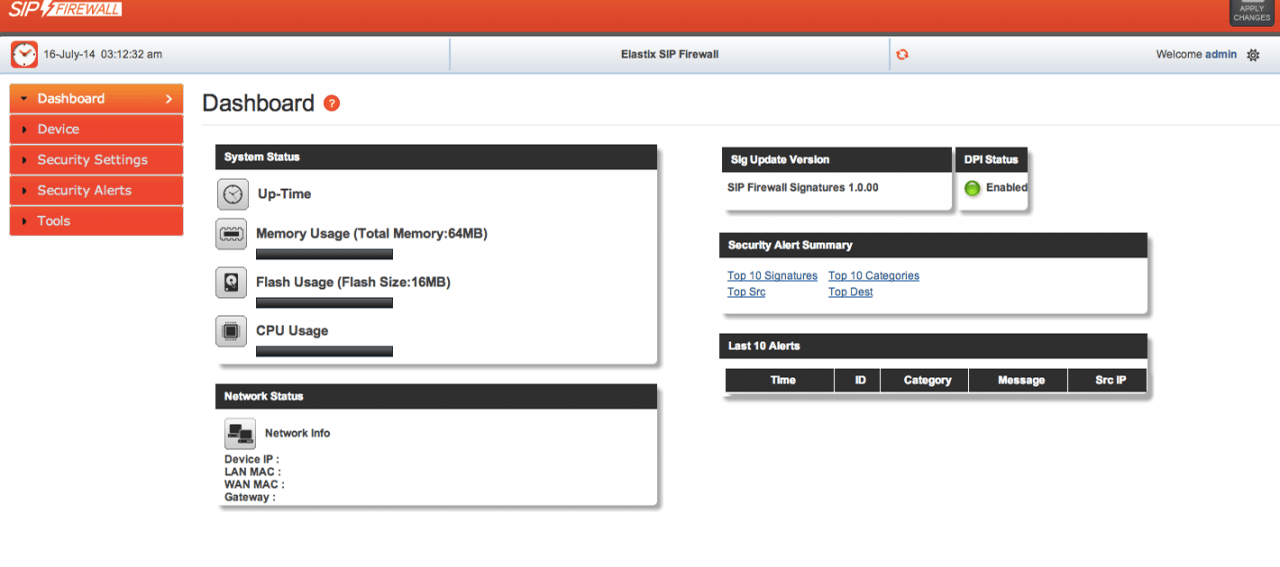Open the Tools sidebar menu

click(x=96, y=221)
